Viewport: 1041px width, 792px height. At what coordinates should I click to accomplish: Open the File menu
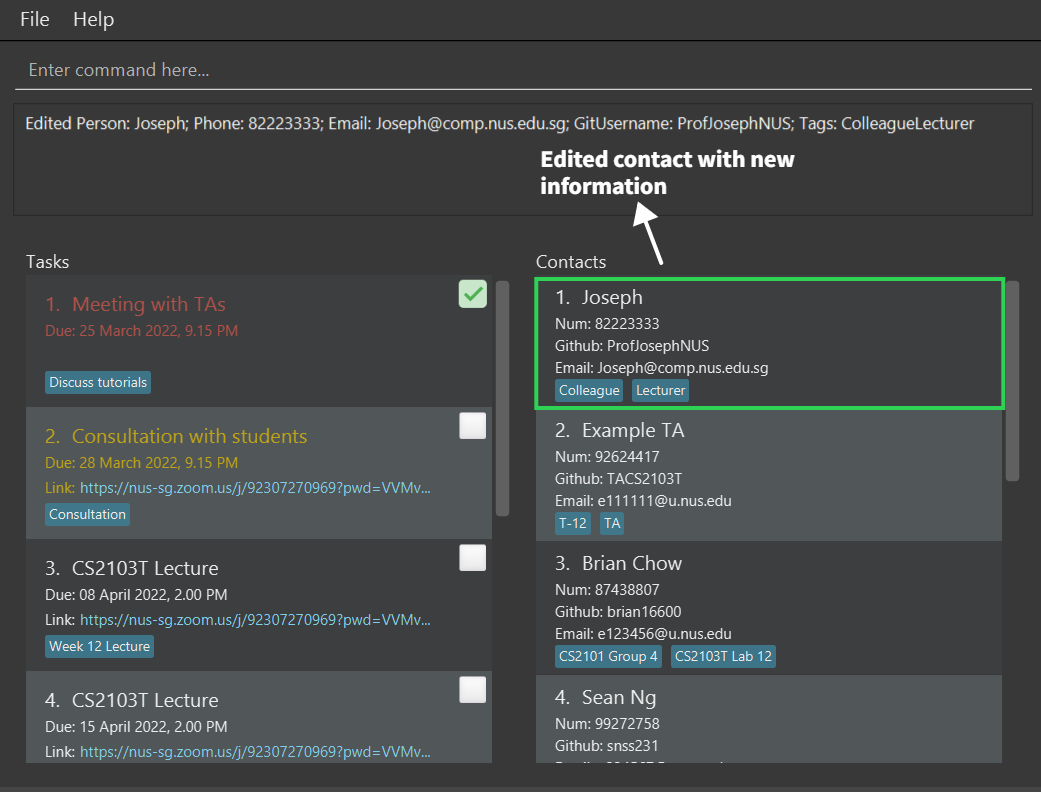pos(35,19)
